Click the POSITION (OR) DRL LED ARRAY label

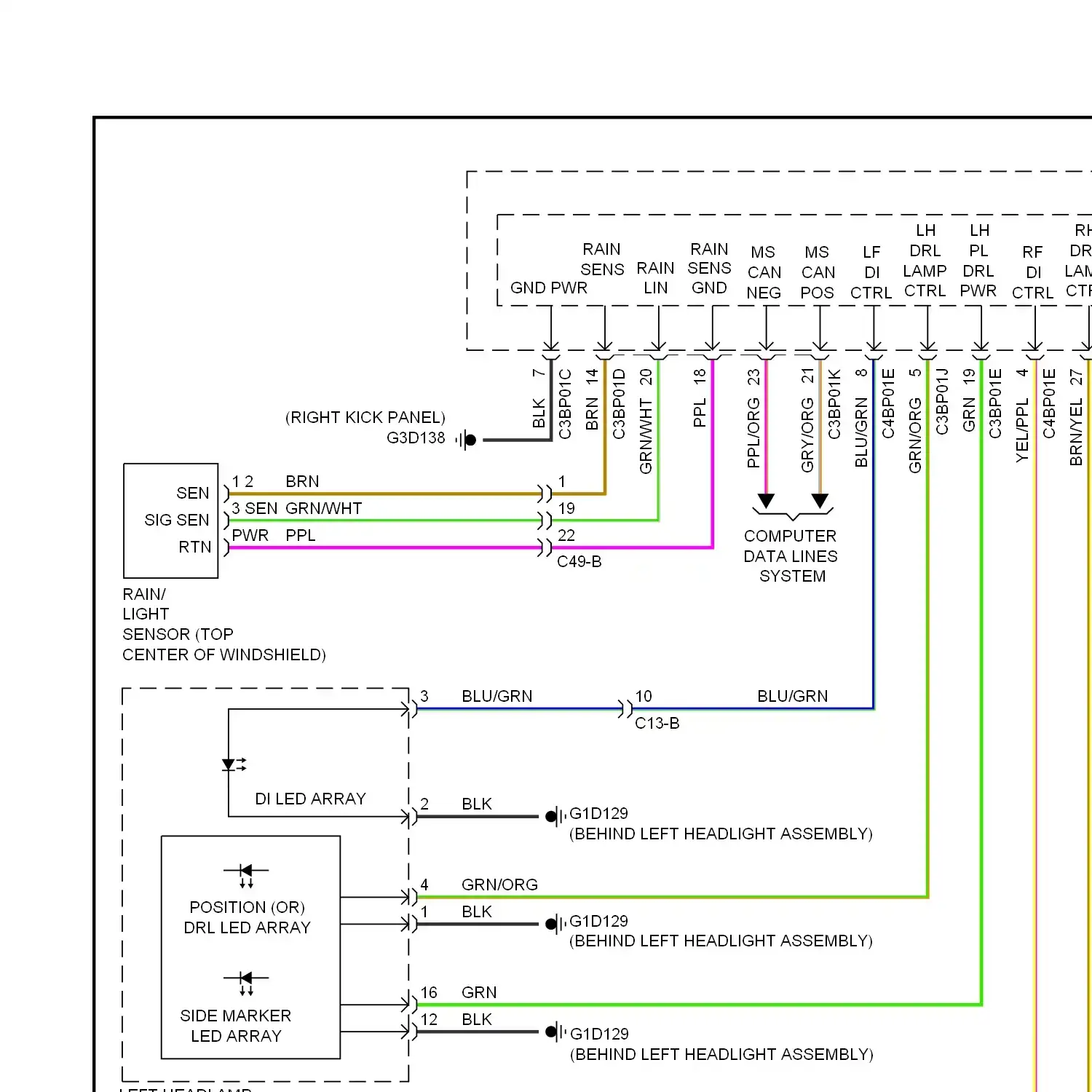click(247, 917)
